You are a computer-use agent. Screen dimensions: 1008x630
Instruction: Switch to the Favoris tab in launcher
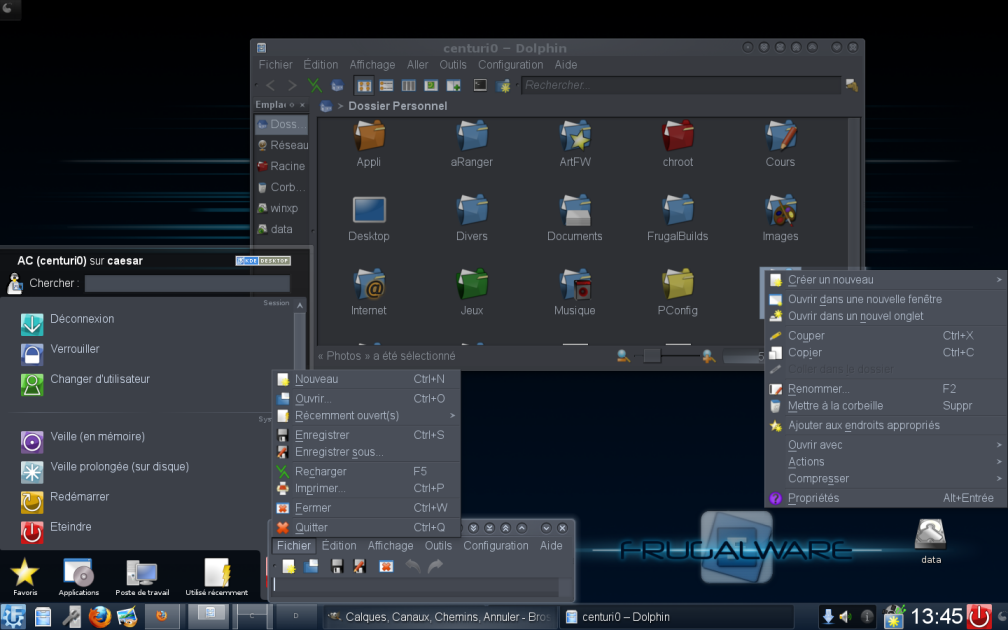click(x=25, y=577)
